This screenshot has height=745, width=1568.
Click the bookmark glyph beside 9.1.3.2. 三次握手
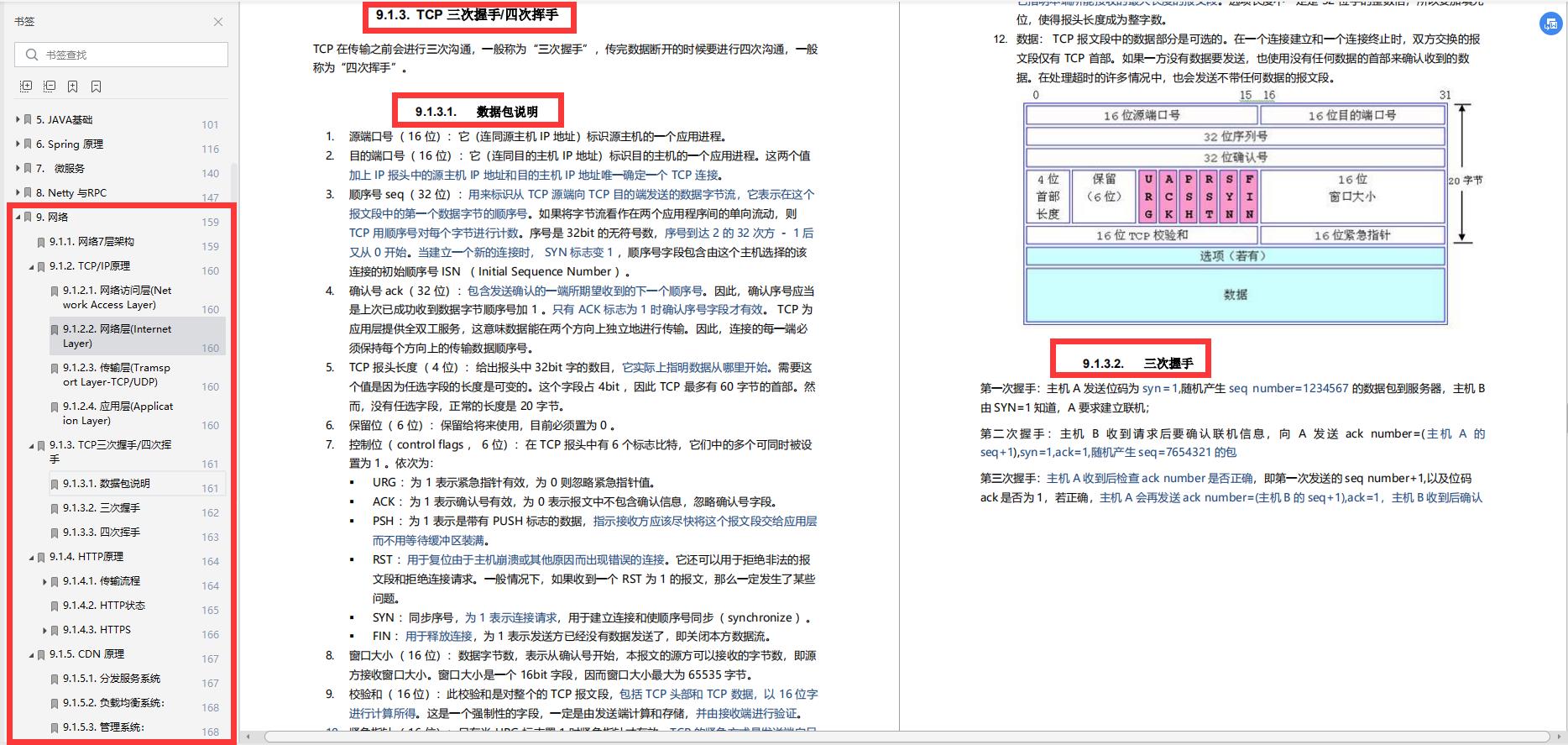tap(55, 508)
